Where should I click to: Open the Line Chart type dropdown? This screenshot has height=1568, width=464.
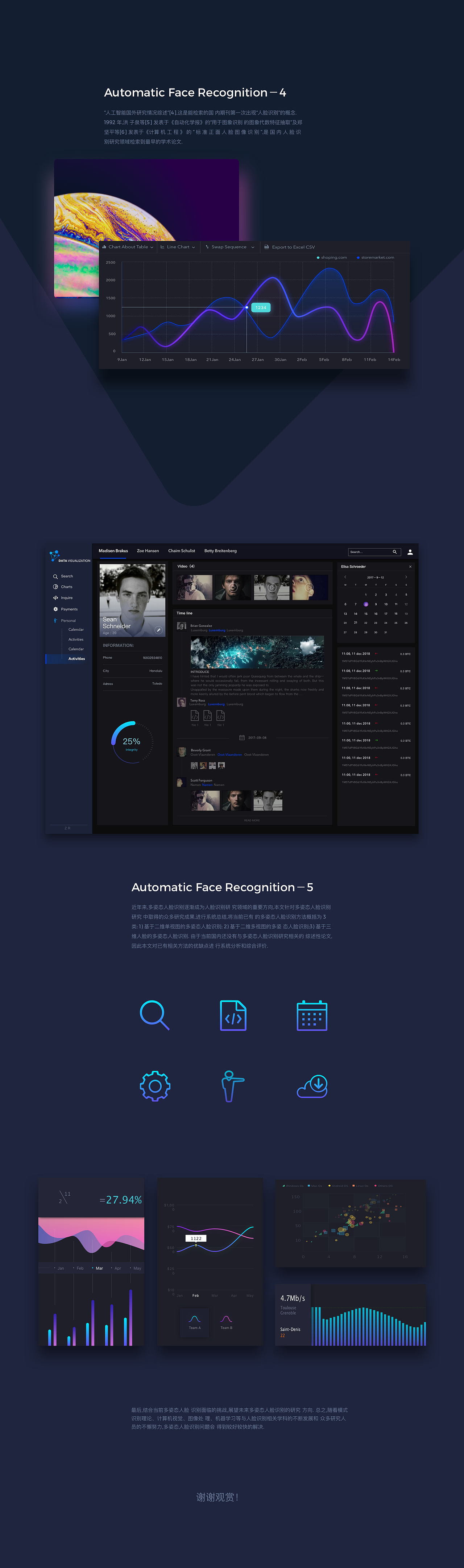pyautogui.click(x=178, y=246)
